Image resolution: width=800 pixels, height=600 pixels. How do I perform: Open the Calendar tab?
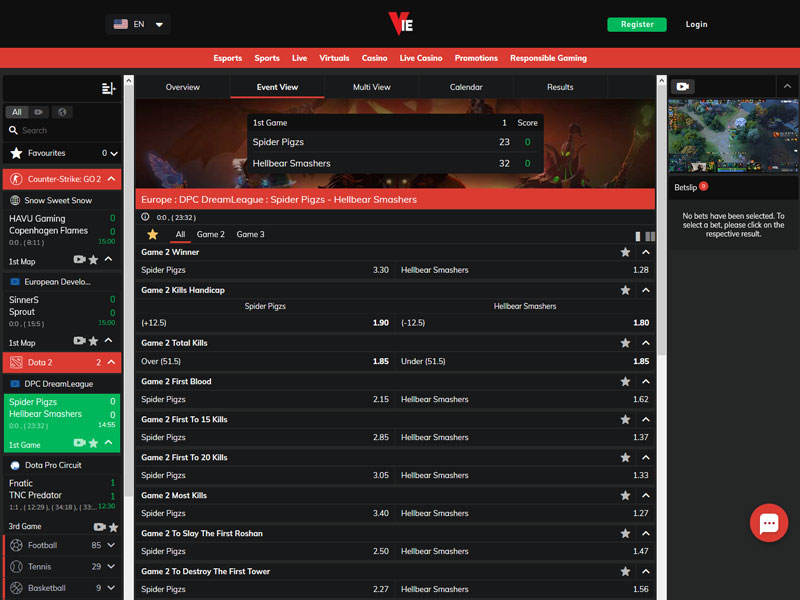pos(466,87)
